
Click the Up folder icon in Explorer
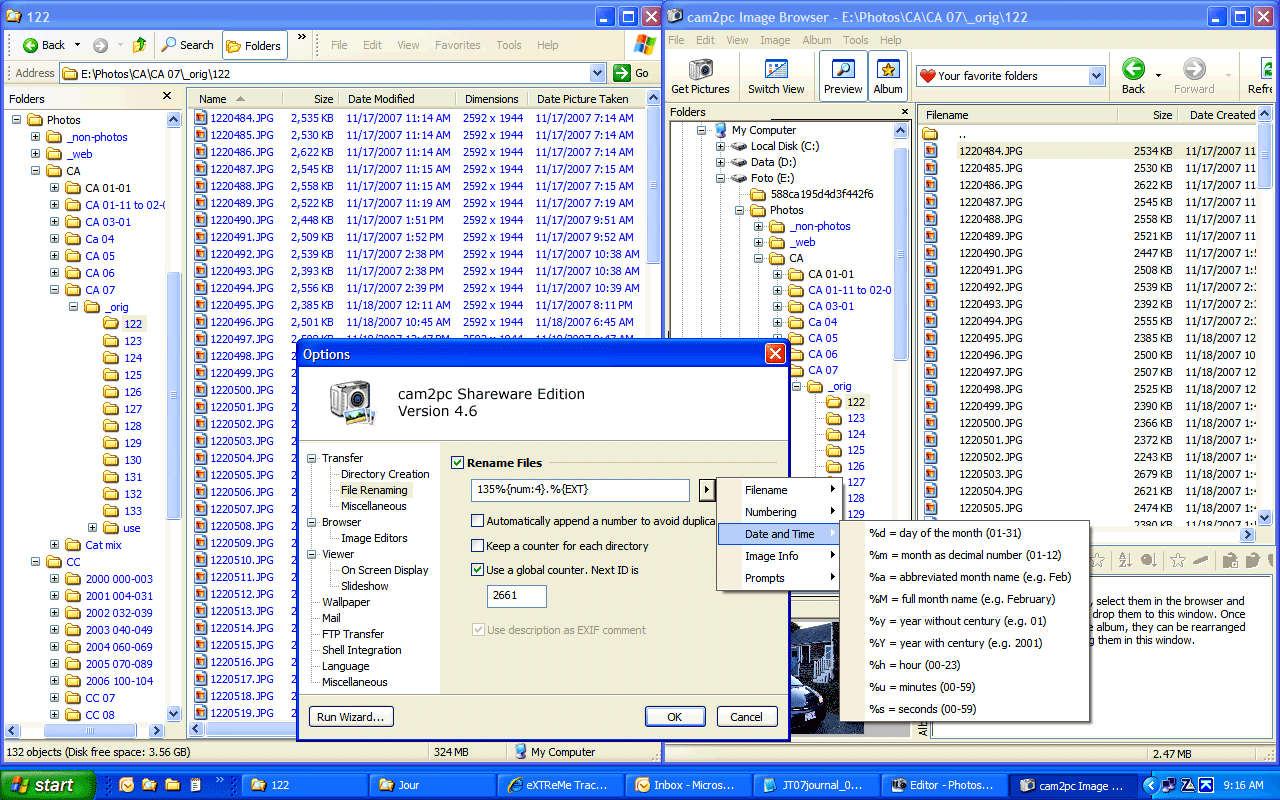click(x=139, y=45)
